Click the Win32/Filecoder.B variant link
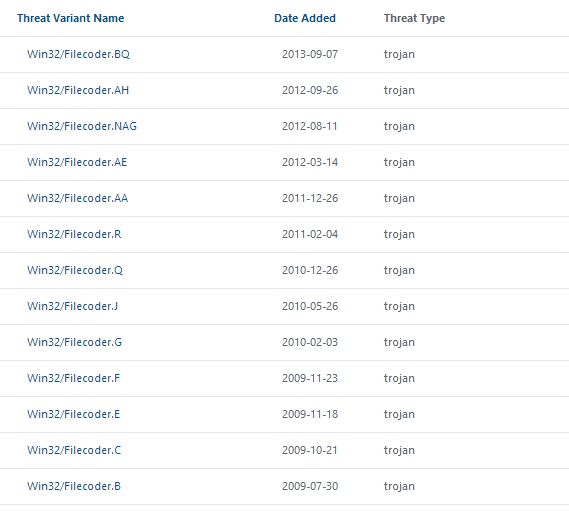The width and height of the screenshot is (569, 518). pos(74,486)
